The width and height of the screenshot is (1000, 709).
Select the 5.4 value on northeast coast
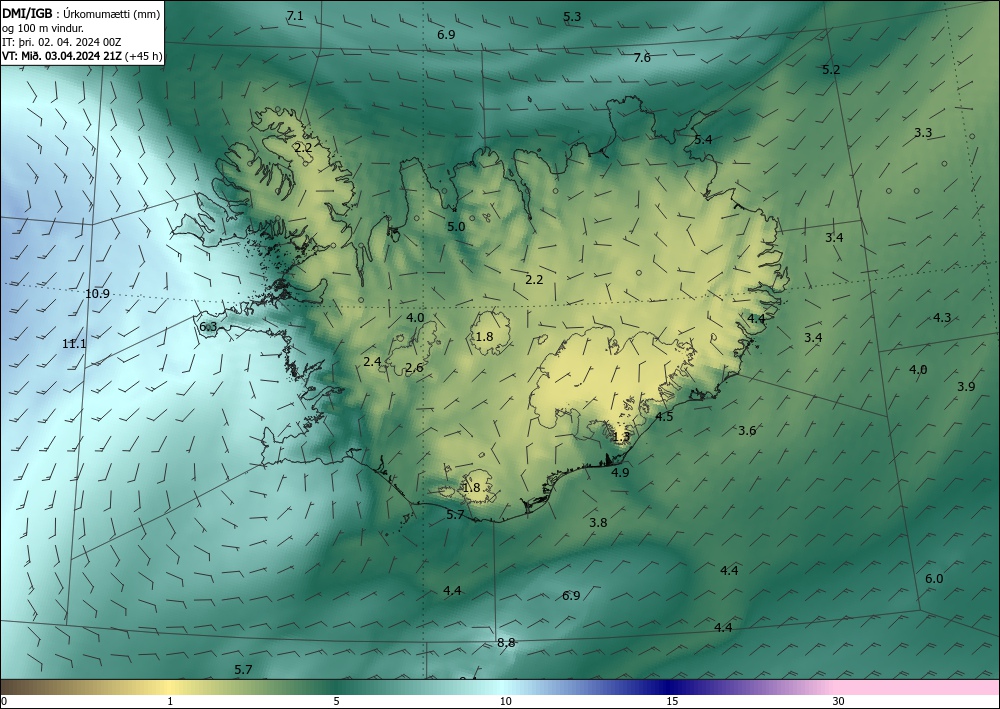[x=703, y=139]
